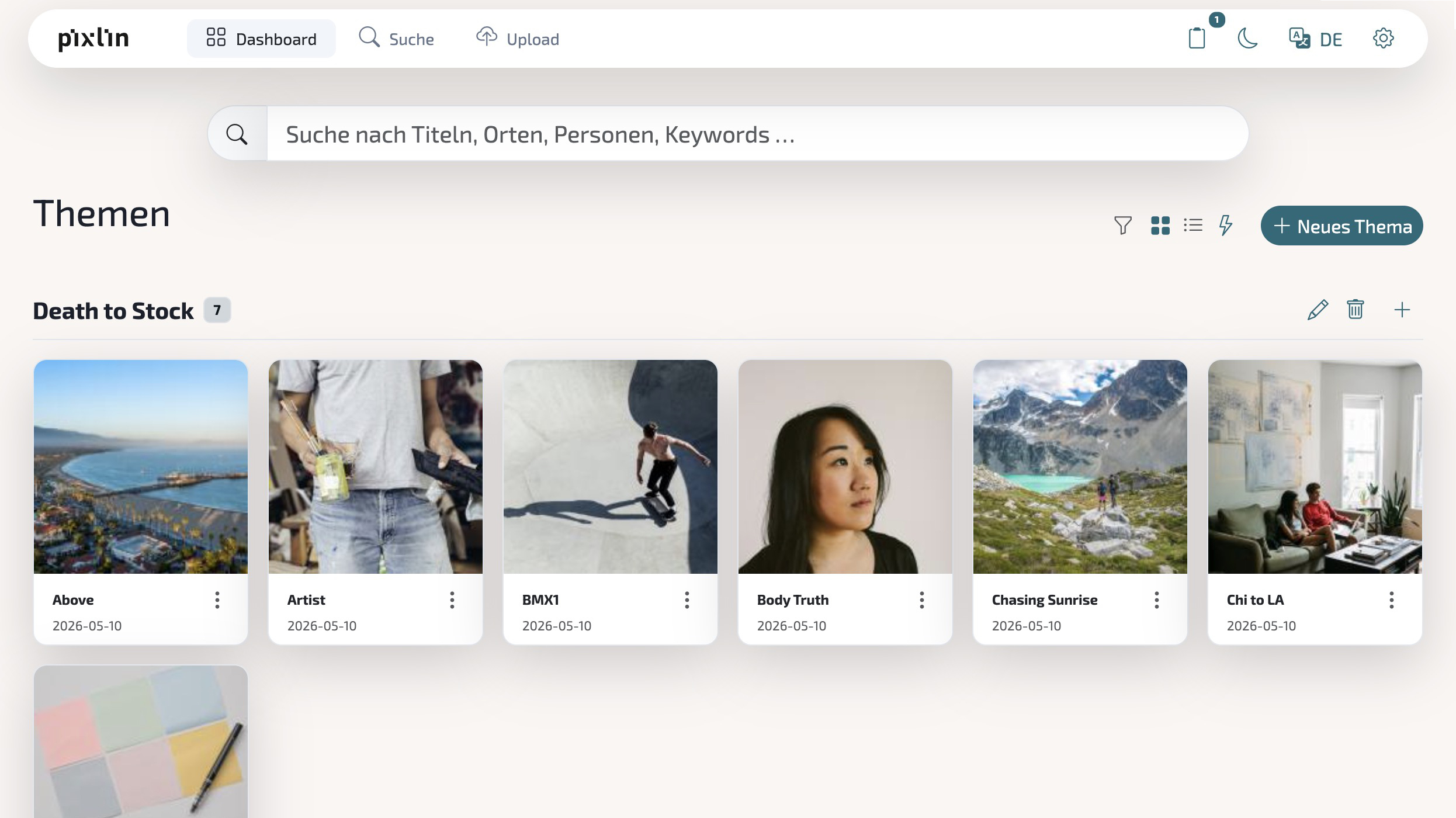
Task: Open the DE language selector
Action: [x=1316, y=39]
